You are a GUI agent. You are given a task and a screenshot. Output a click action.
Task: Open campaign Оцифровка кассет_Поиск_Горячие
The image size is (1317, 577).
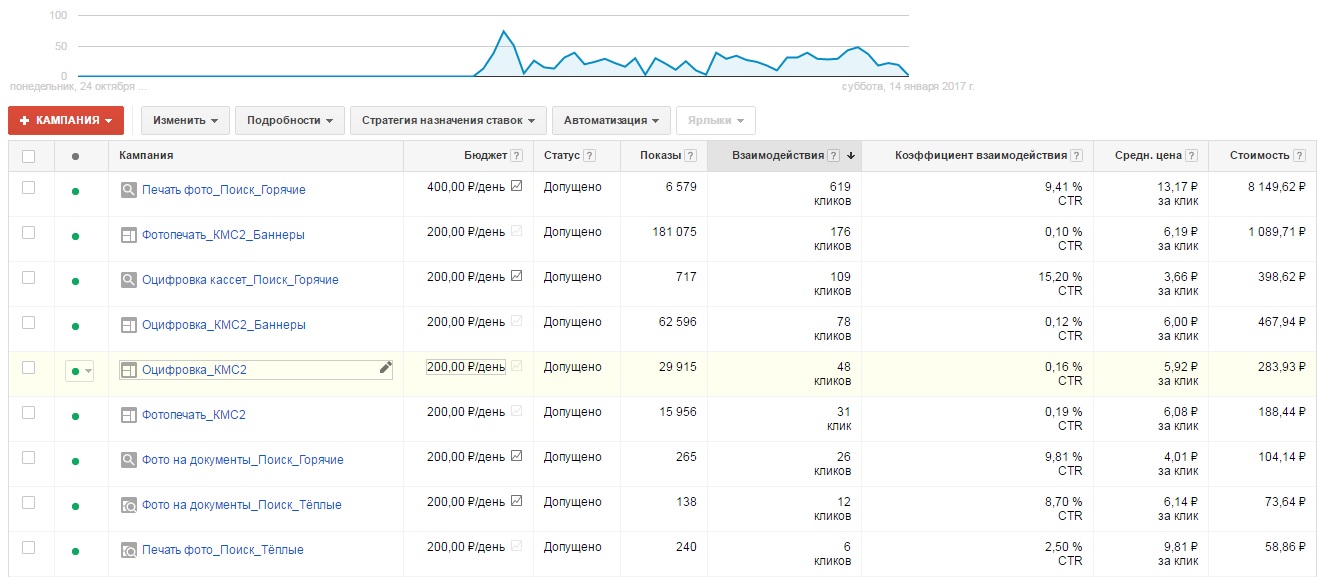pyautogui.click(x=240, y=280)
